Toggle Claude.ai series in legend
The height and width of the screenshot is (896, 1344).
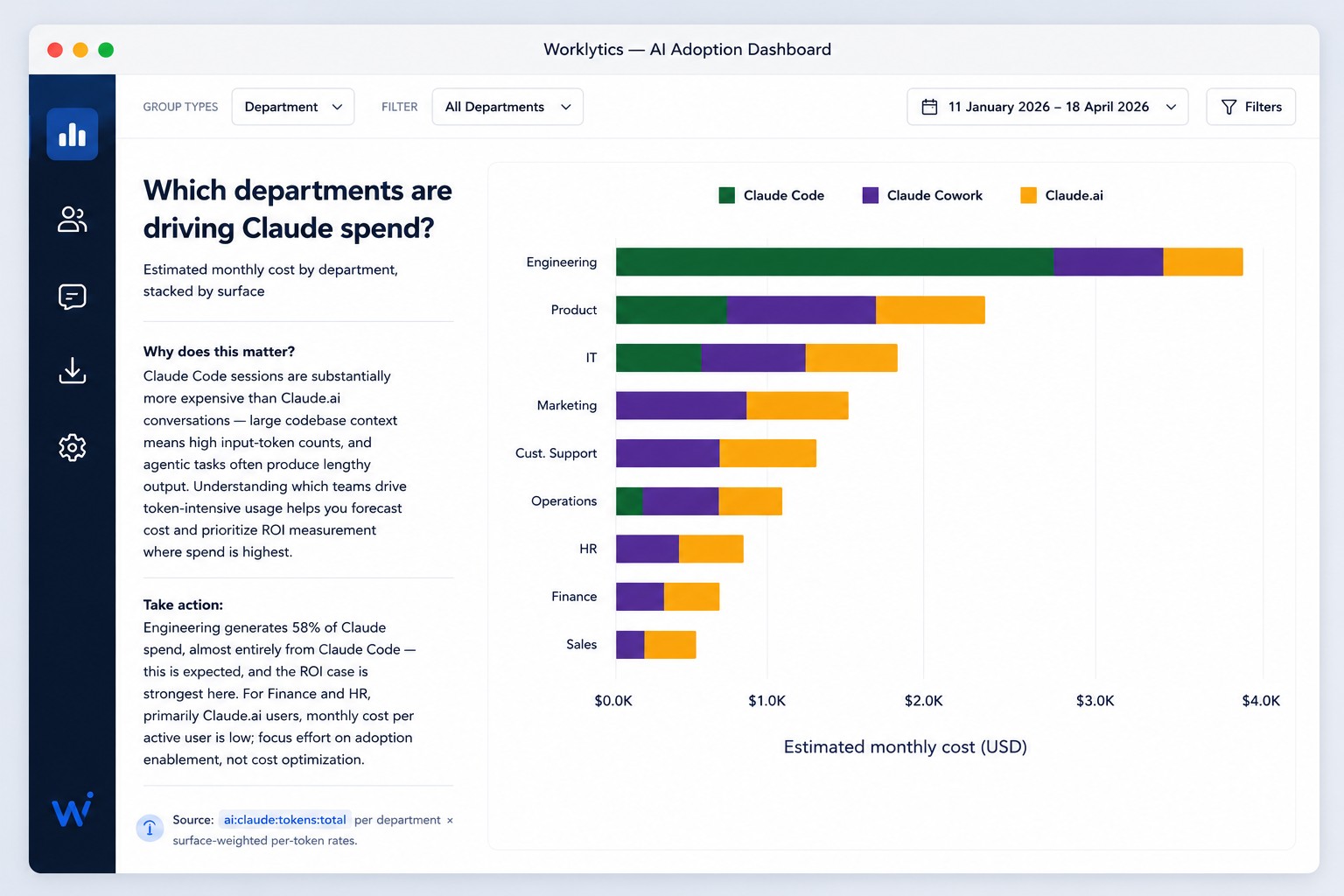pos(1061,195)
